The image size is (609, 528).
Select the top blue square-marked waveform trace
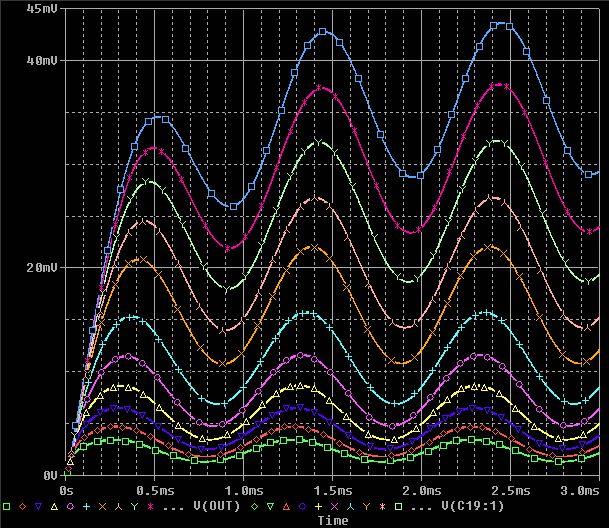(x=323, y=32)
